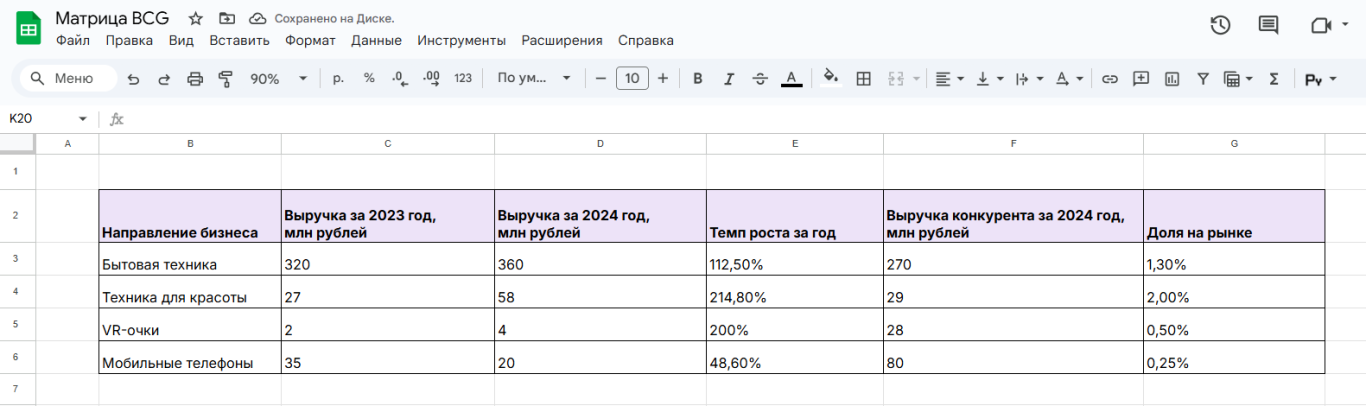Open the Справка menu
The image size is (1366, 406).
point(646,41)
